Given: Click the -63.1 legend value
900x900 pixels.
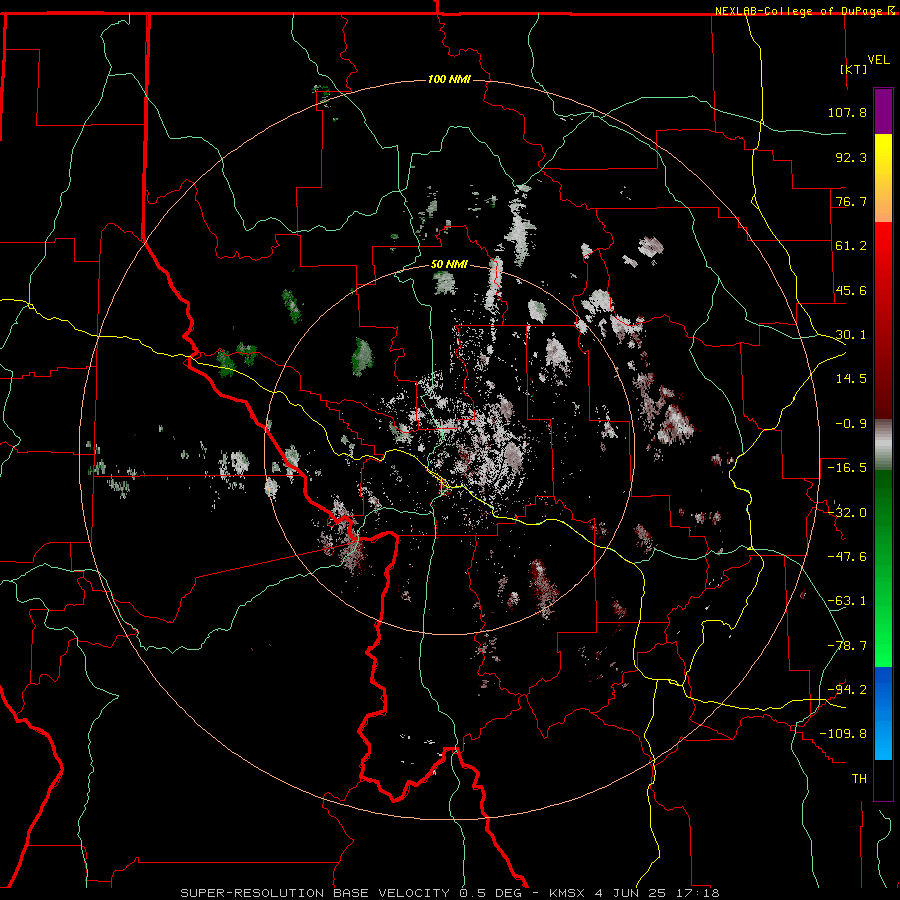Looking at the screenshot, I should 847,601.
